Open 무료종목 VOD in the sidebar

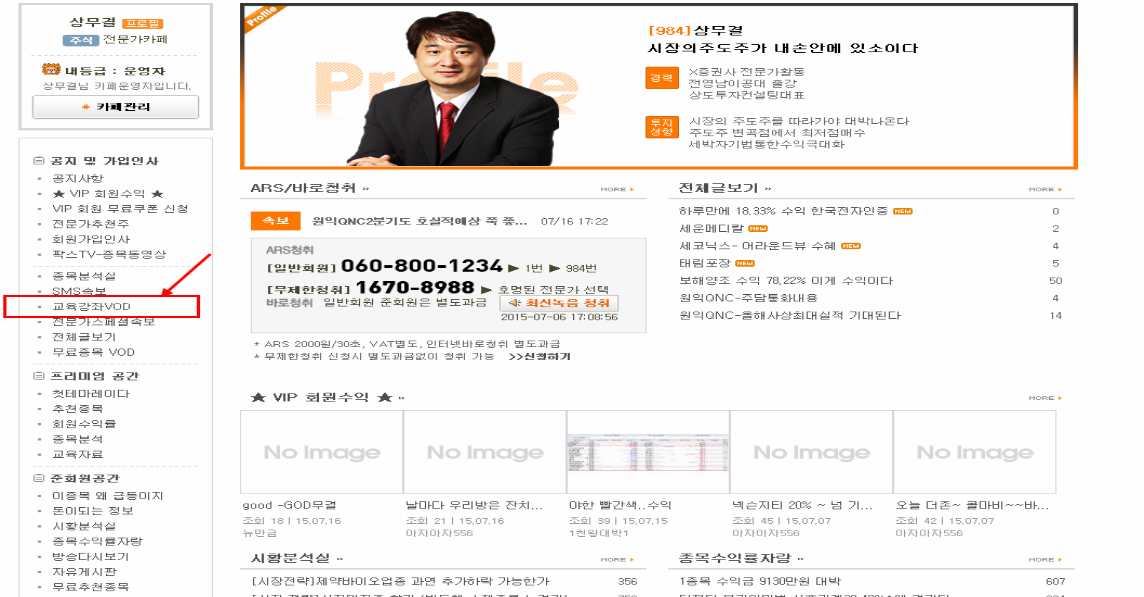[93, 353]
